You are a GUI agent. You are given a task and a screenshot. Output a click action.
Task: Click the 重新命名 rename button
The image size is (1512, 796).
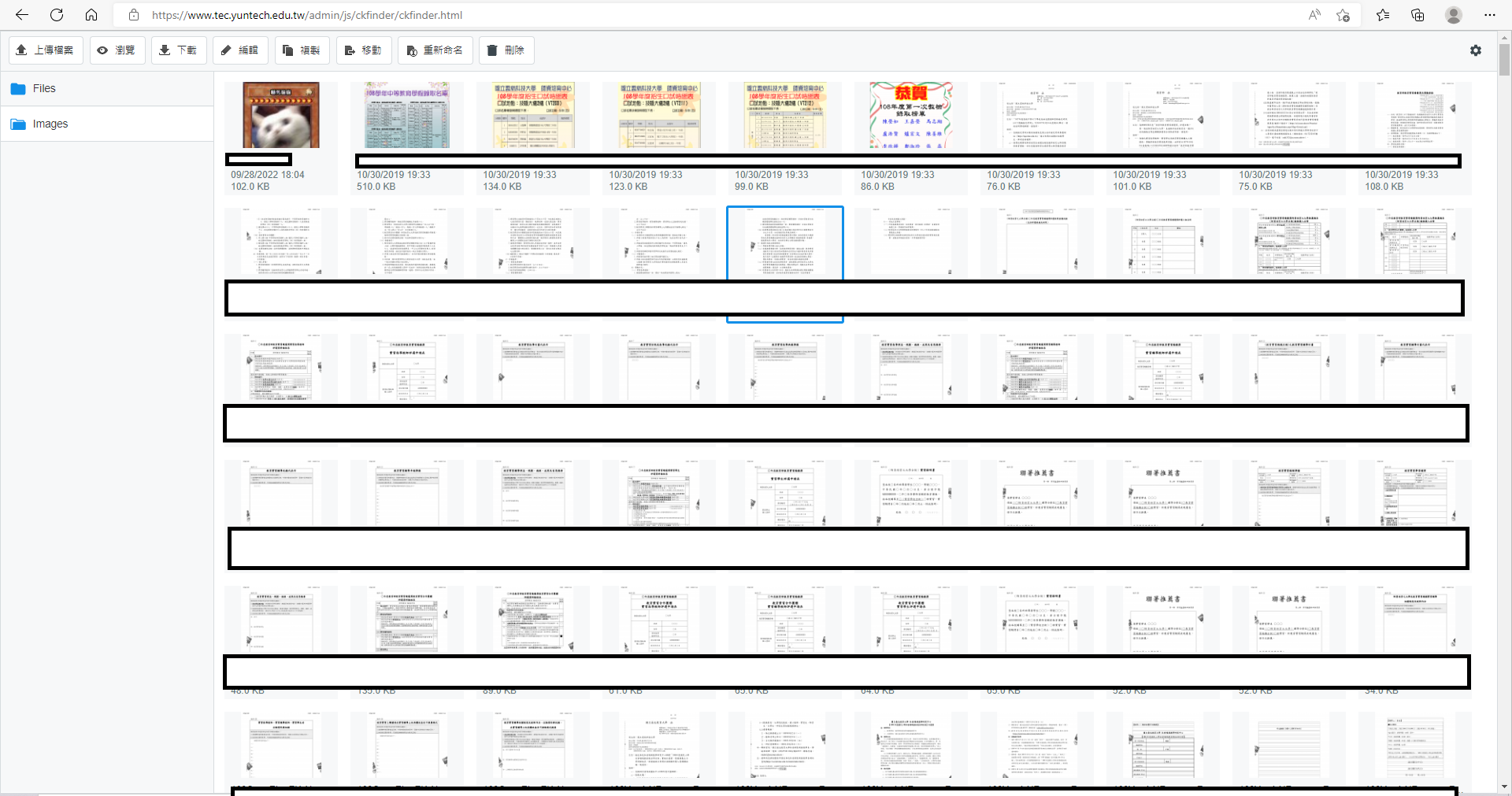point(435,50)
